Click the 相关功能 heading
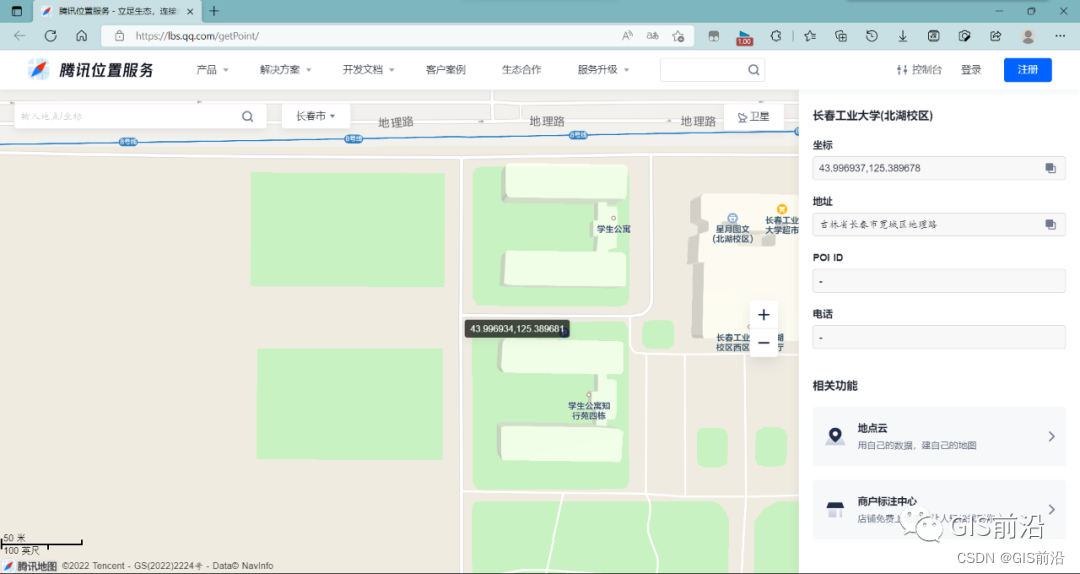Viewport: 1080px width, 574px height. (835, 386)
